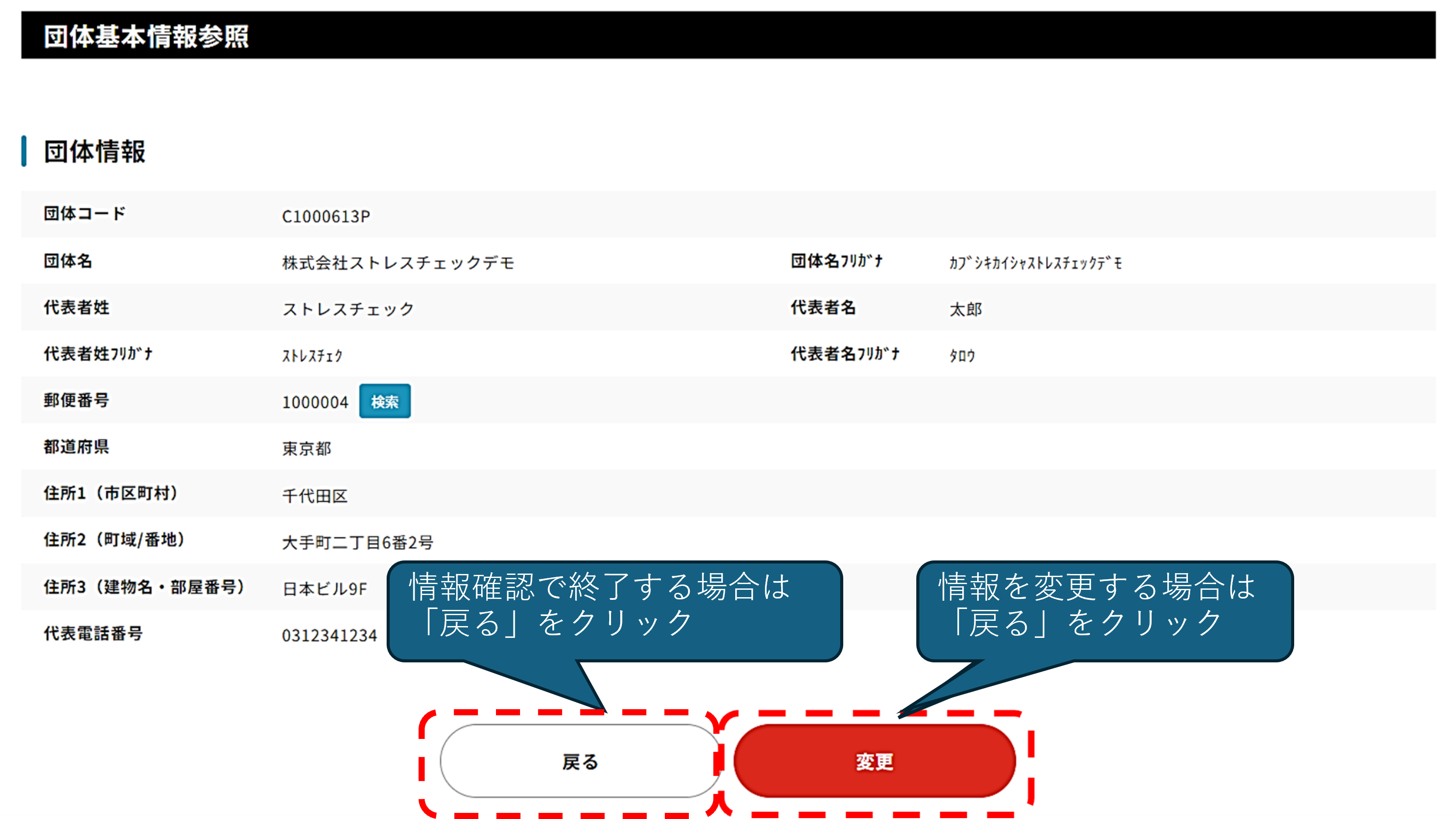Click the 団体基本情報参照 page header title
Screen dimensions: 1456x819
(146, 36)
